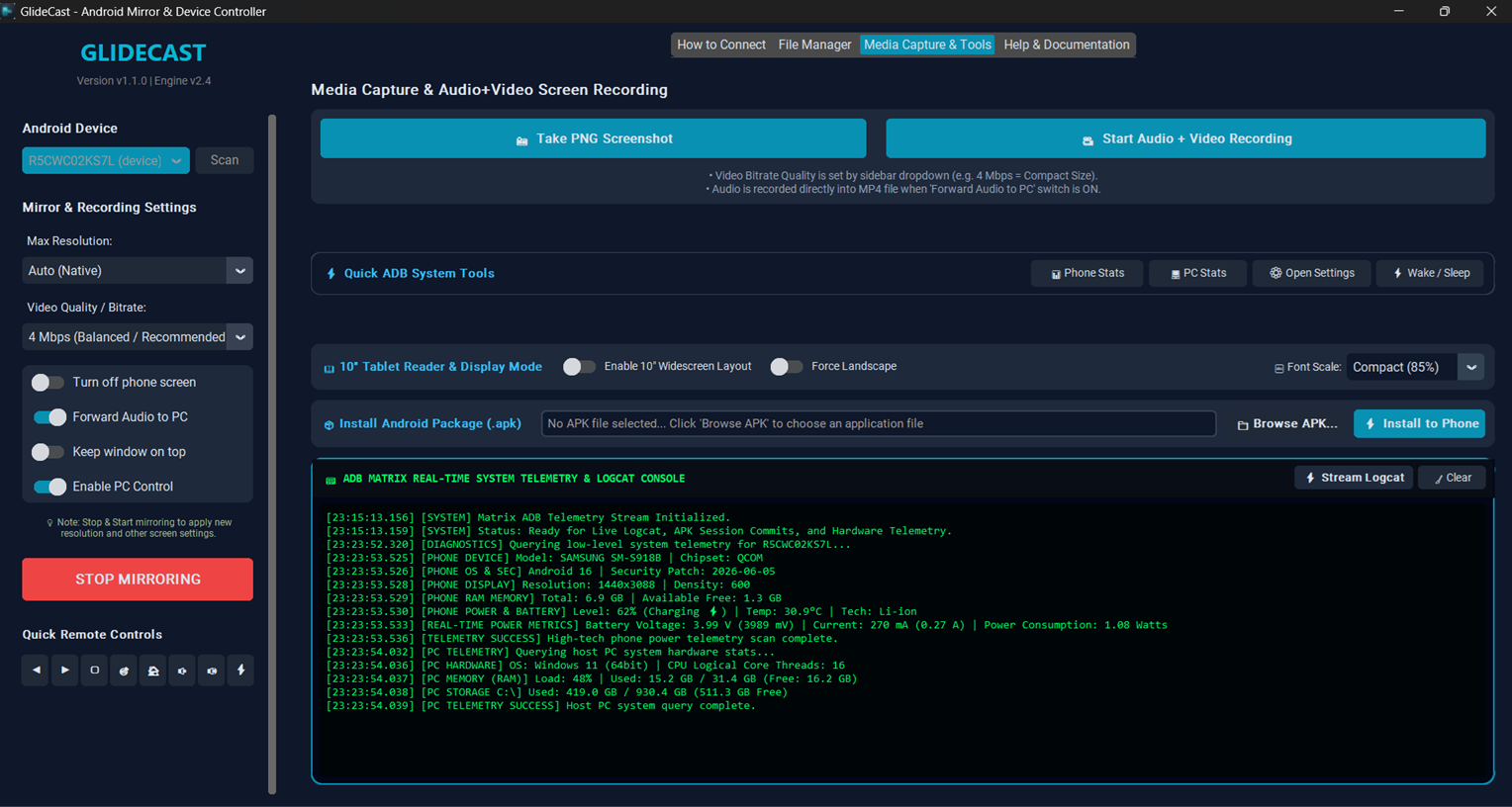Tap the right-pointing triangle remote control
This screenshot has height=807, width=1512.
pyautogui.click(x=65, y=671)
